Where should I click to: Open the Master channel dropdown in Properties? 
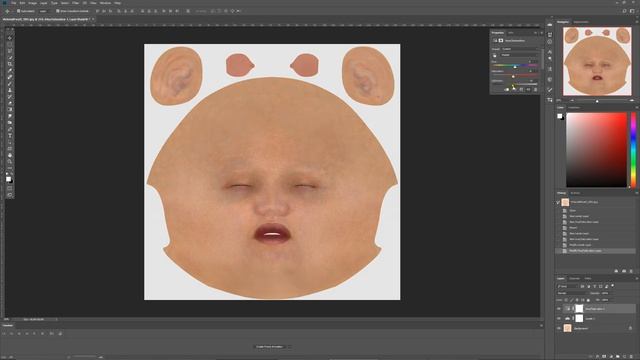(x=520, y=55)
